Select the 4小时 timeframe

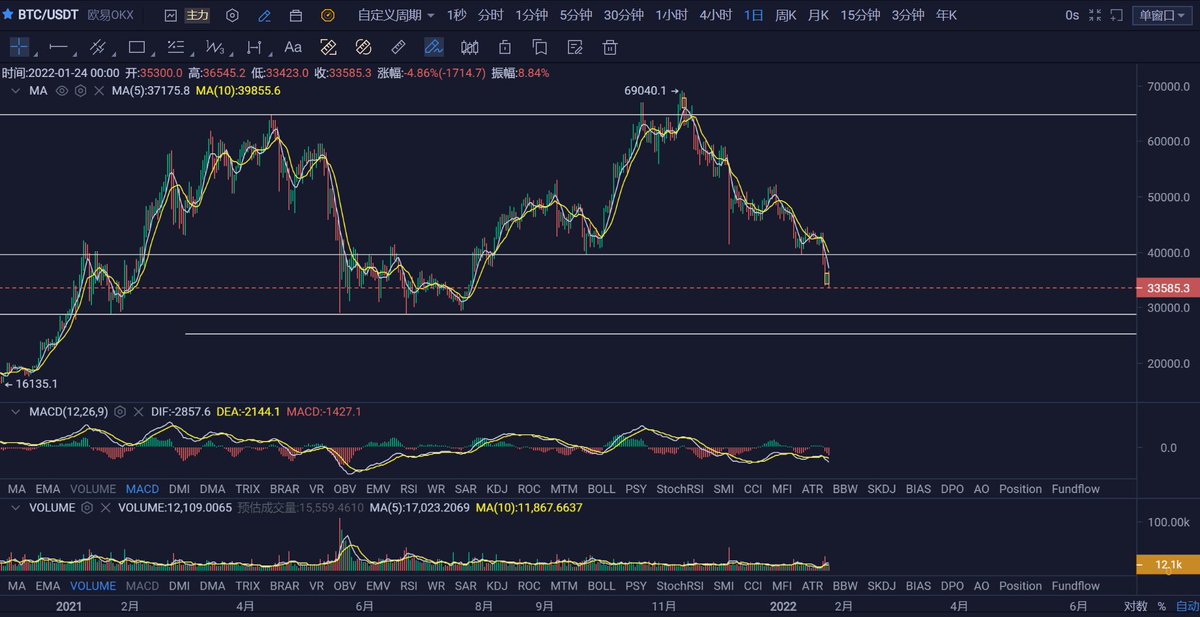715,16
